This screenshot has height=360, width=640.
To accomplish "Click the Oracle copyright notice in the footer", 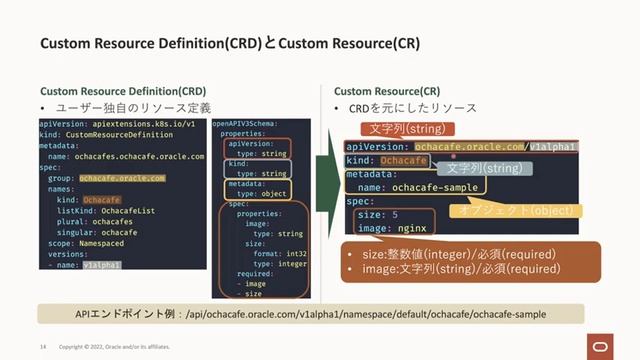I will 114,347.
